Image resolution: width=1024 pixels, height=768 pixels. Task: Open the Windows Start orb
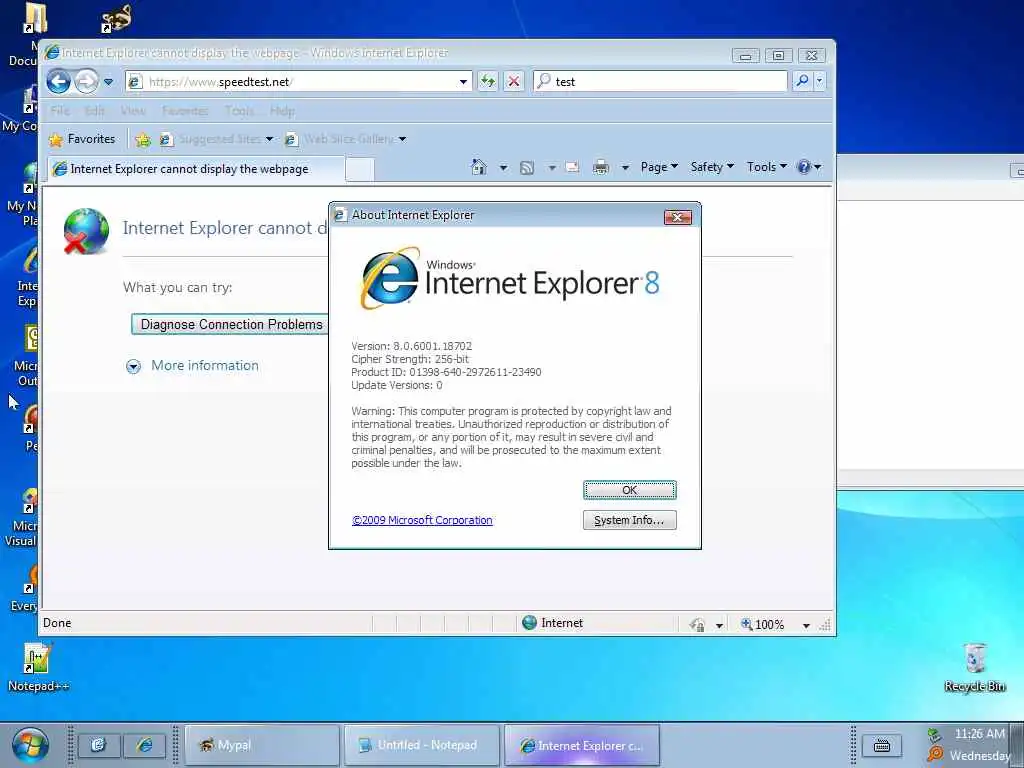[29, 745]
